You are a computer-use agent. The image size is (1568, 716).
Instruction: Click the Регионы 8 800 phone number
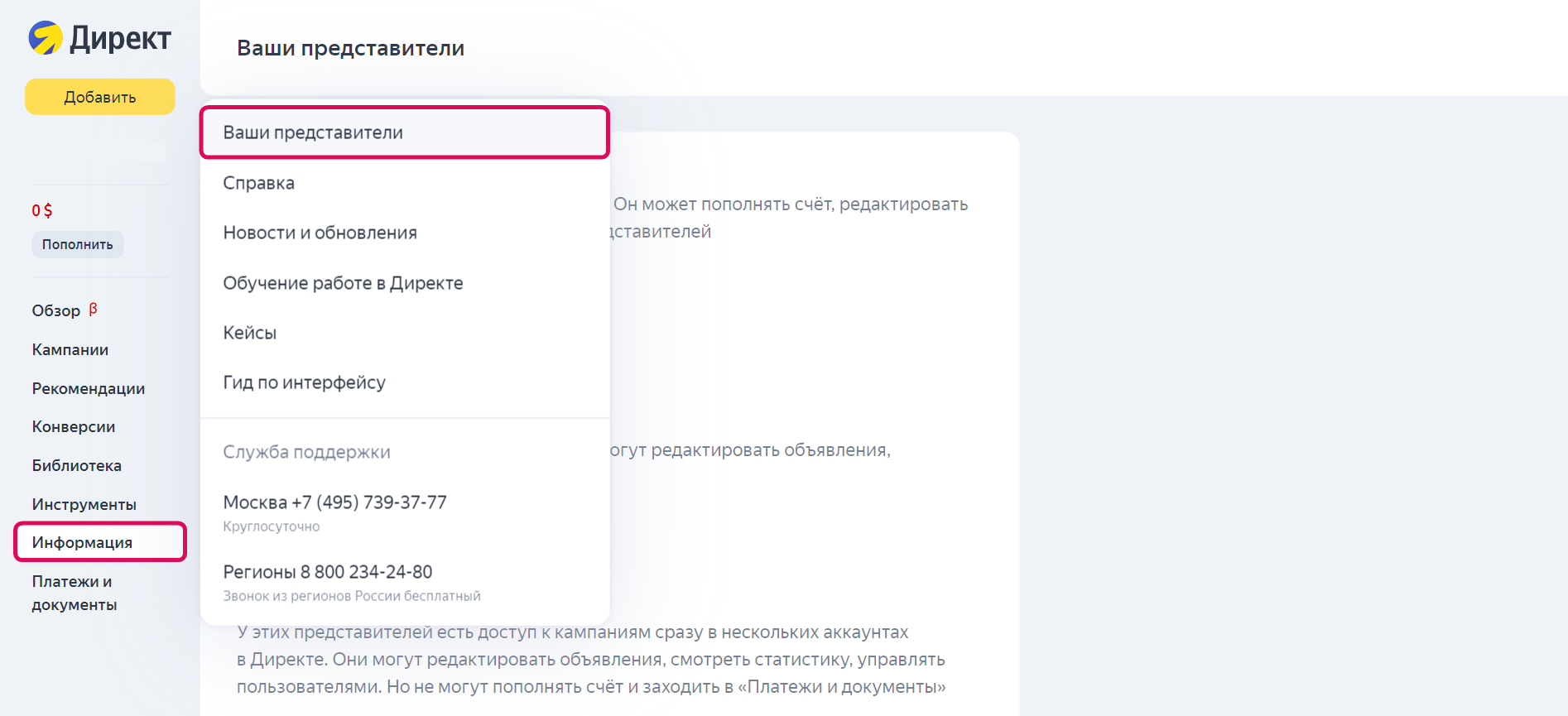pyautogui.click(x=328, y=572)
